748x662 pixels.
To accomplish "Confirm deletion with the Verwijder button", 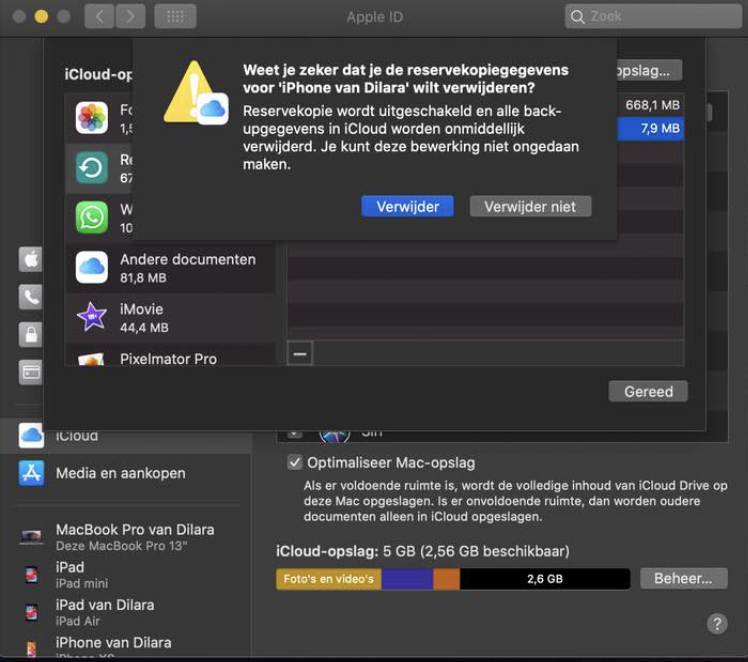I will click(407, 207).
